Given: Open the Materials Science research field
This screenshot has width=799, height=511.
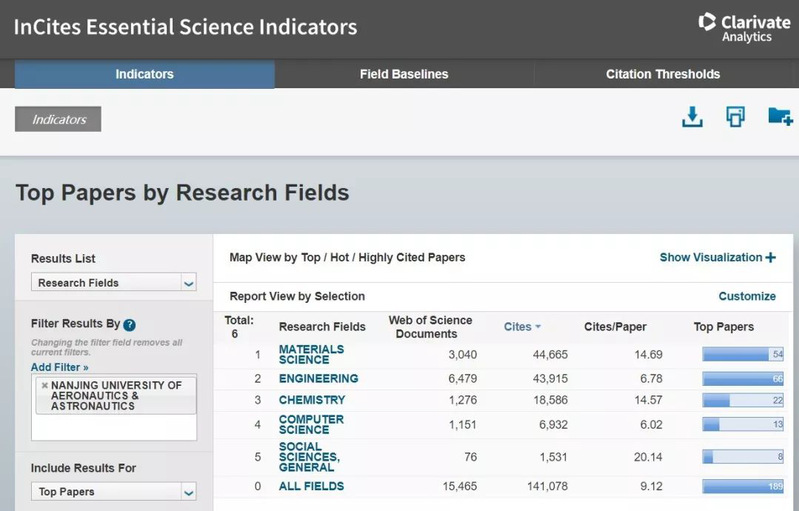Looking at the screenshot, I should point(310,354).
